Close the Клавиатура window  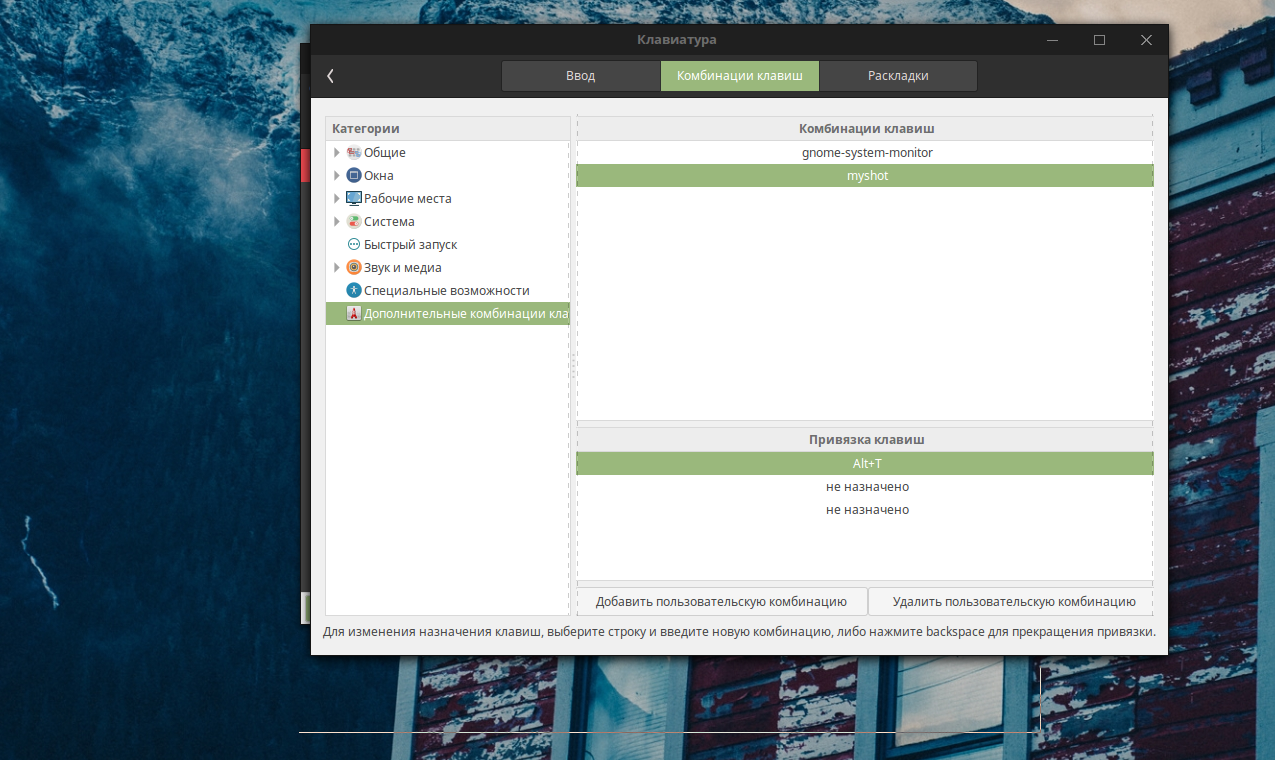coord(1146,40)
